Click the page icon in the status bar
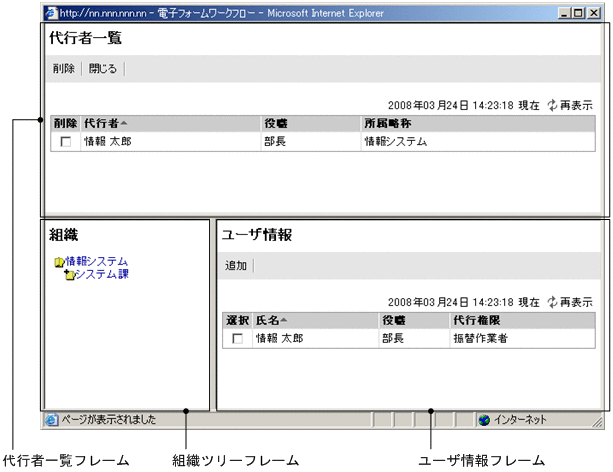Screen dimensions: 613x472 coord(51,420)
